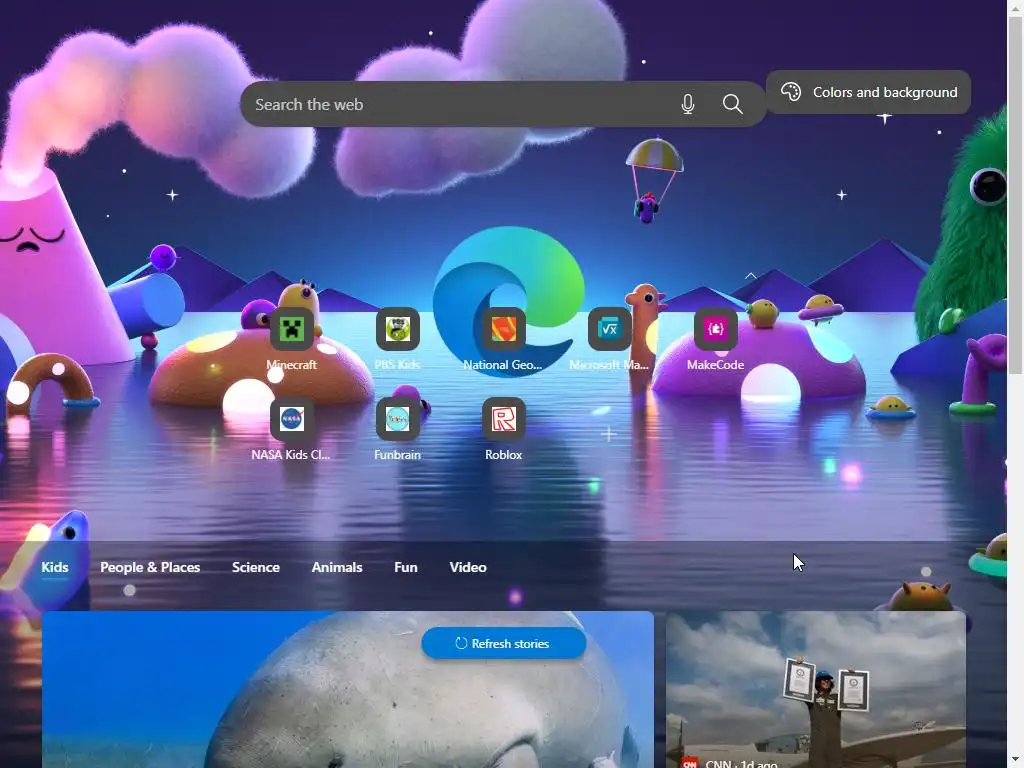The height and width of the screenshot is (768, 1024).
Task: Switch to the People & Places tab
Action: [150, 568]
